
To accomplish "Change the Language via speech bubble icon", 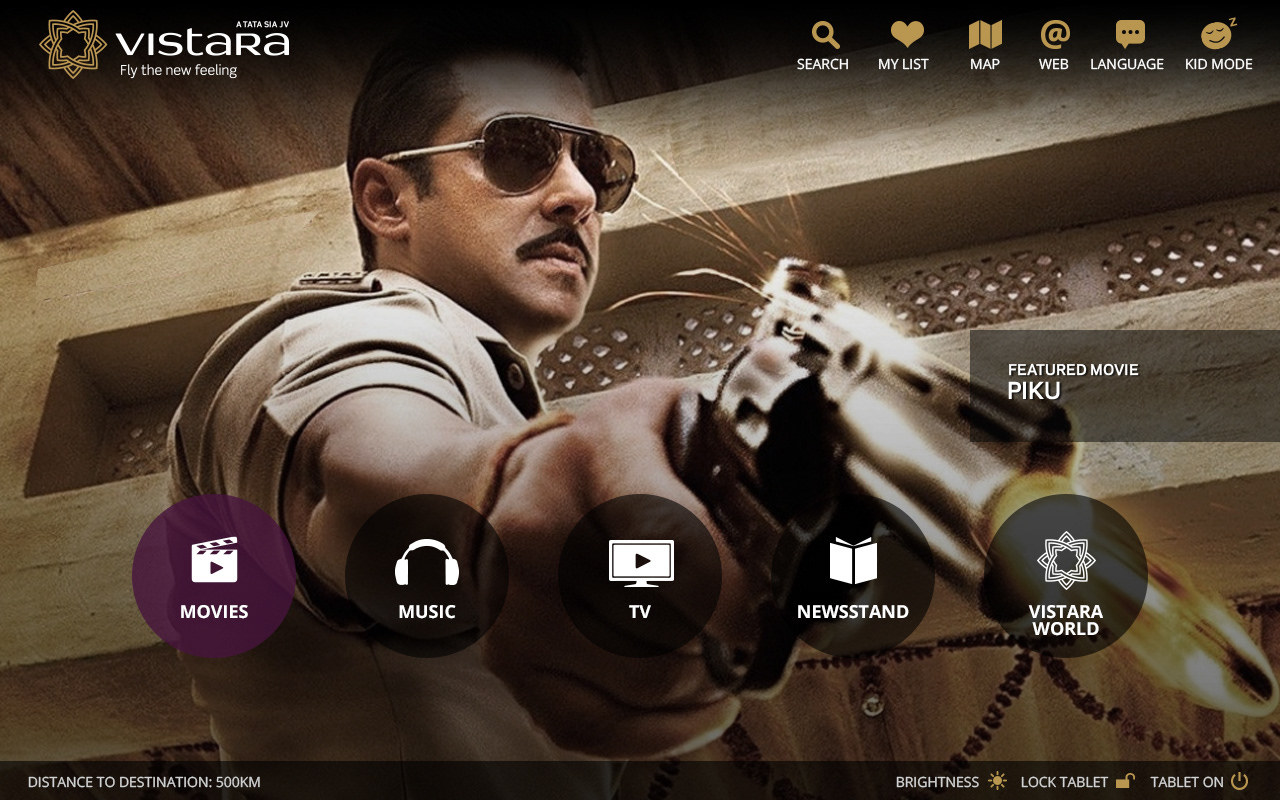I will tap(1130, 35).
